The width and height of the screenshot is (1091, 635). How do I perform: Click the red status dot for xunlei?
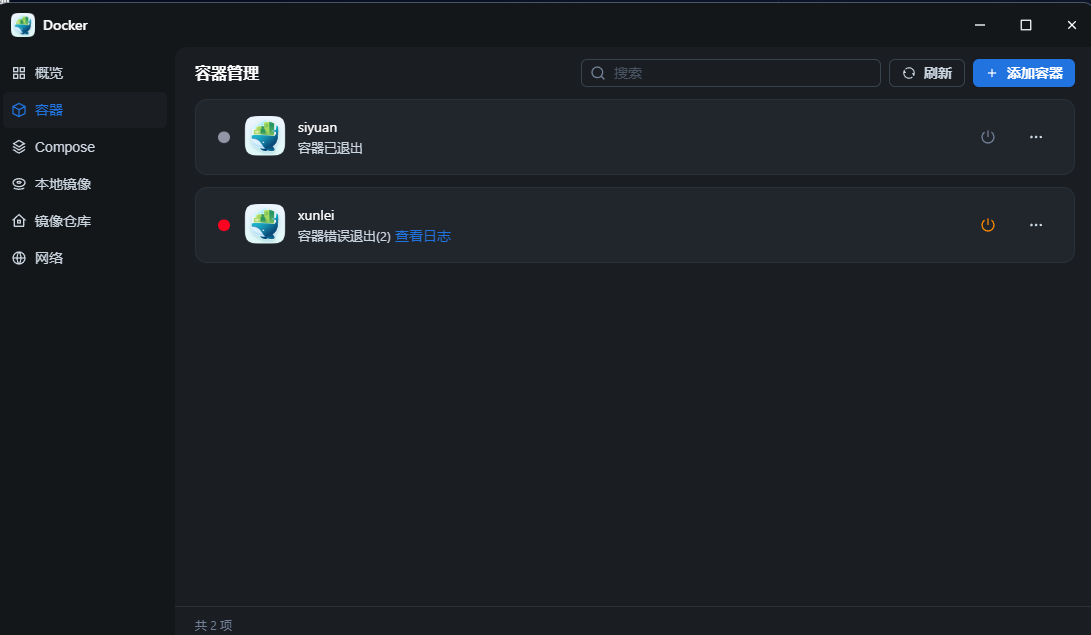click(x=223, y=225)
